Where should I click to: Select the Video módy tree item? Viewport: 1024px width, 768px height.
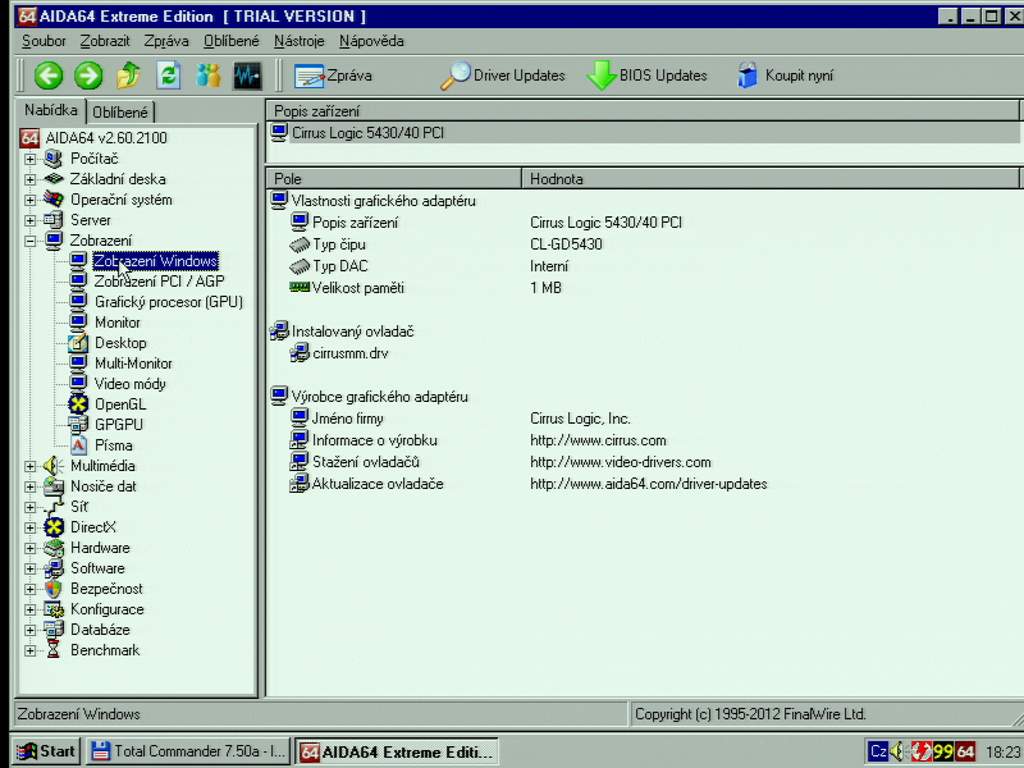point(130,384)
